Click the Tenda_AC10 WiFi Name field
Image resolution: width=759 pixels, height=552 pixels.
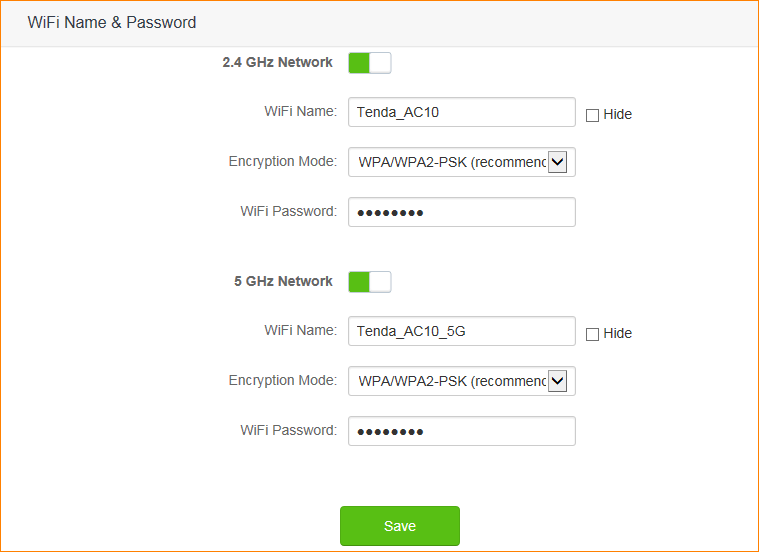click(x=461, y=112)
